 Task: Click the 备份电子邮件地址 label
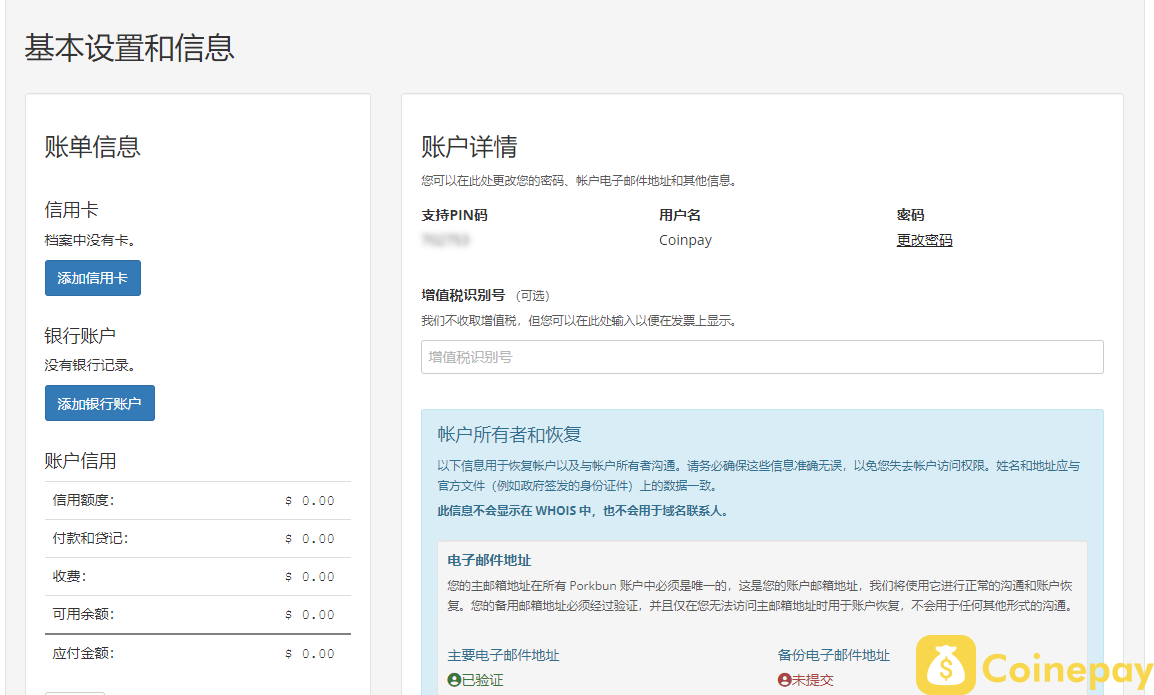(x=834, y=655)
